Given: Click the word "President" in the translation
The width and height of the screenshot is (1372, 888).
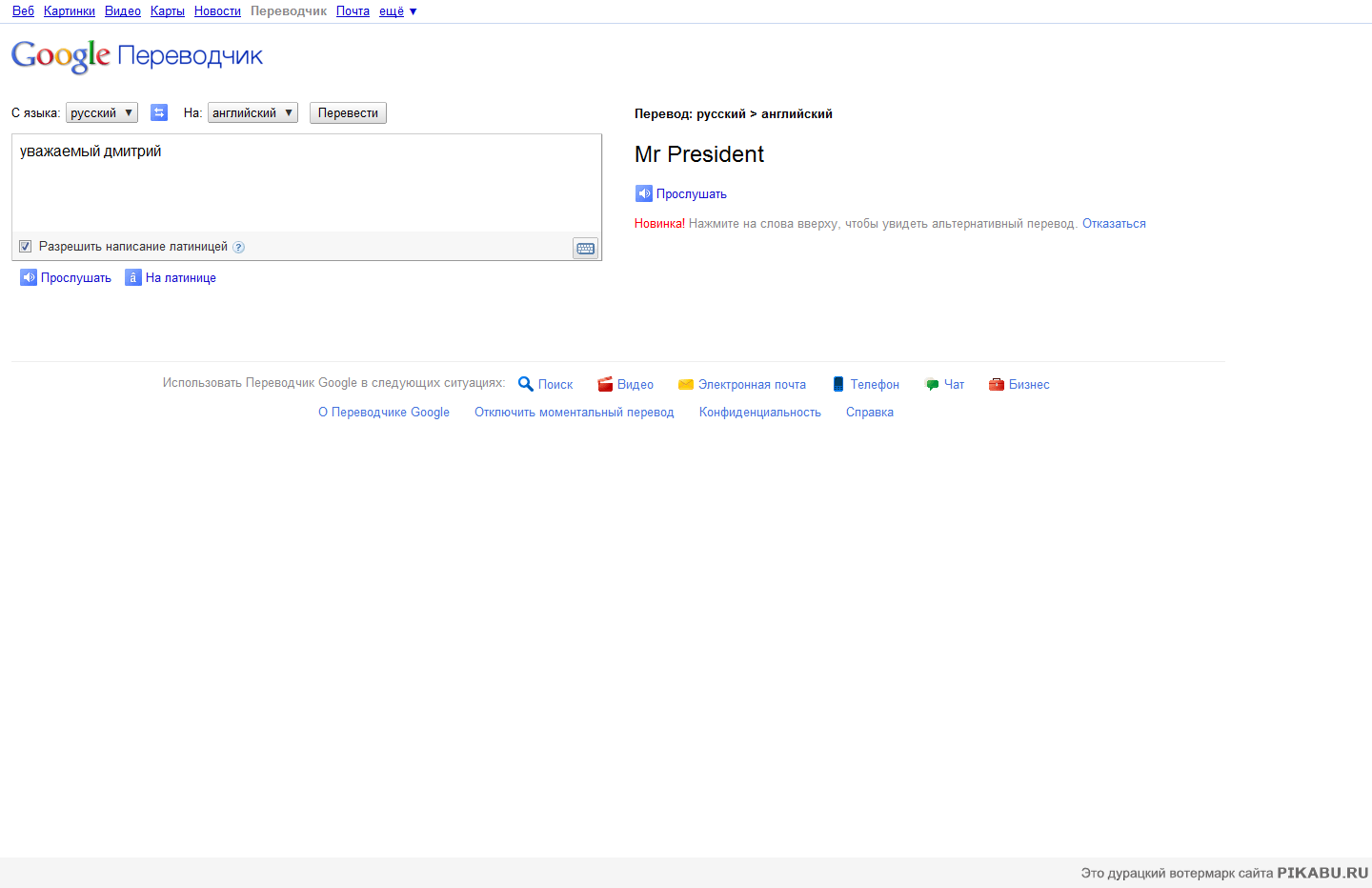Looking at the screenshot, I should [716, 154].
